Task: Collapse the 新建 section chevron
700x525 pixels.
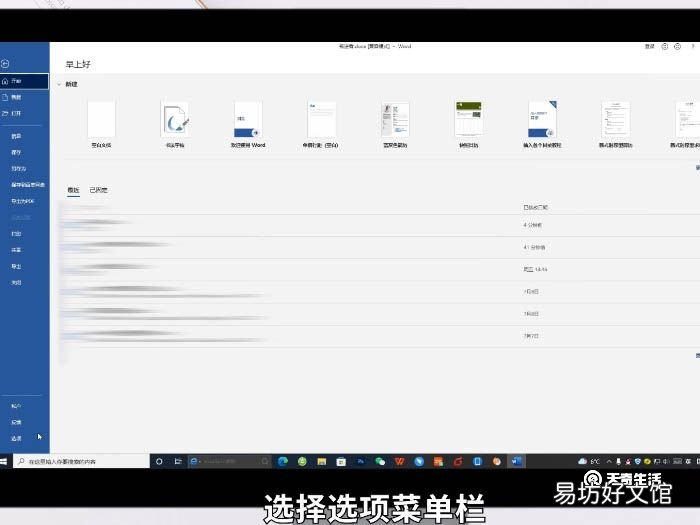Action: (x=59, y=84)
